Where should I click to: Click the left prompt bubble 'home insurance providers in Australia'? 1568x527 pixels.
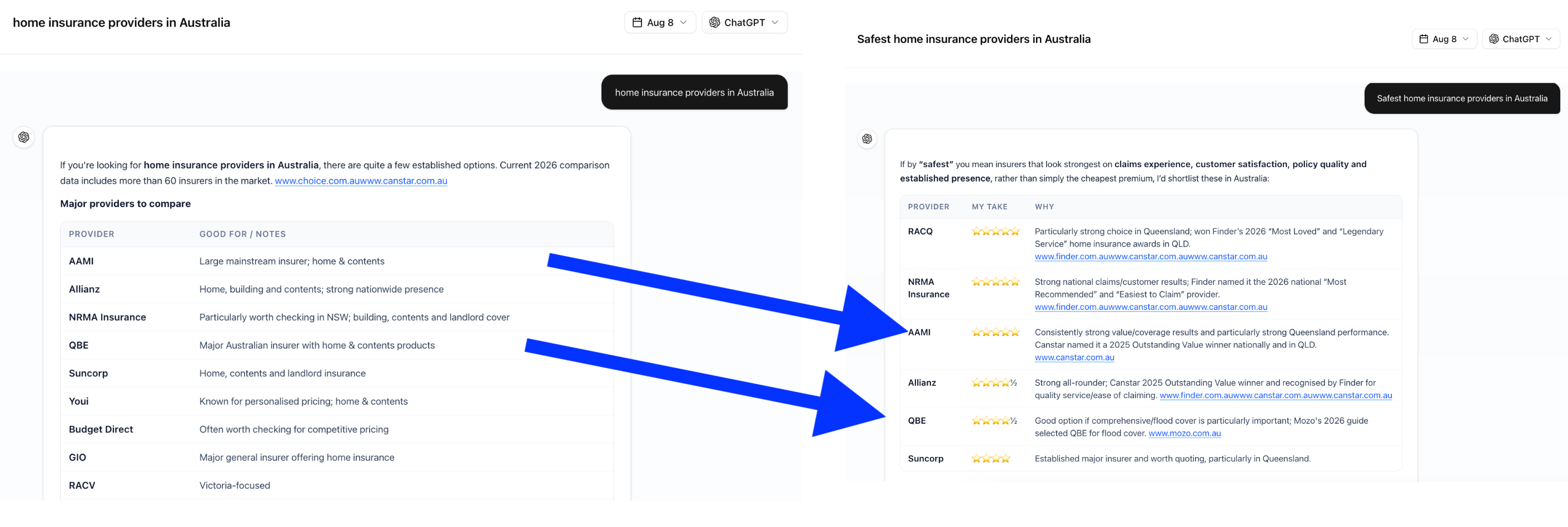click(x=694, y=92)
